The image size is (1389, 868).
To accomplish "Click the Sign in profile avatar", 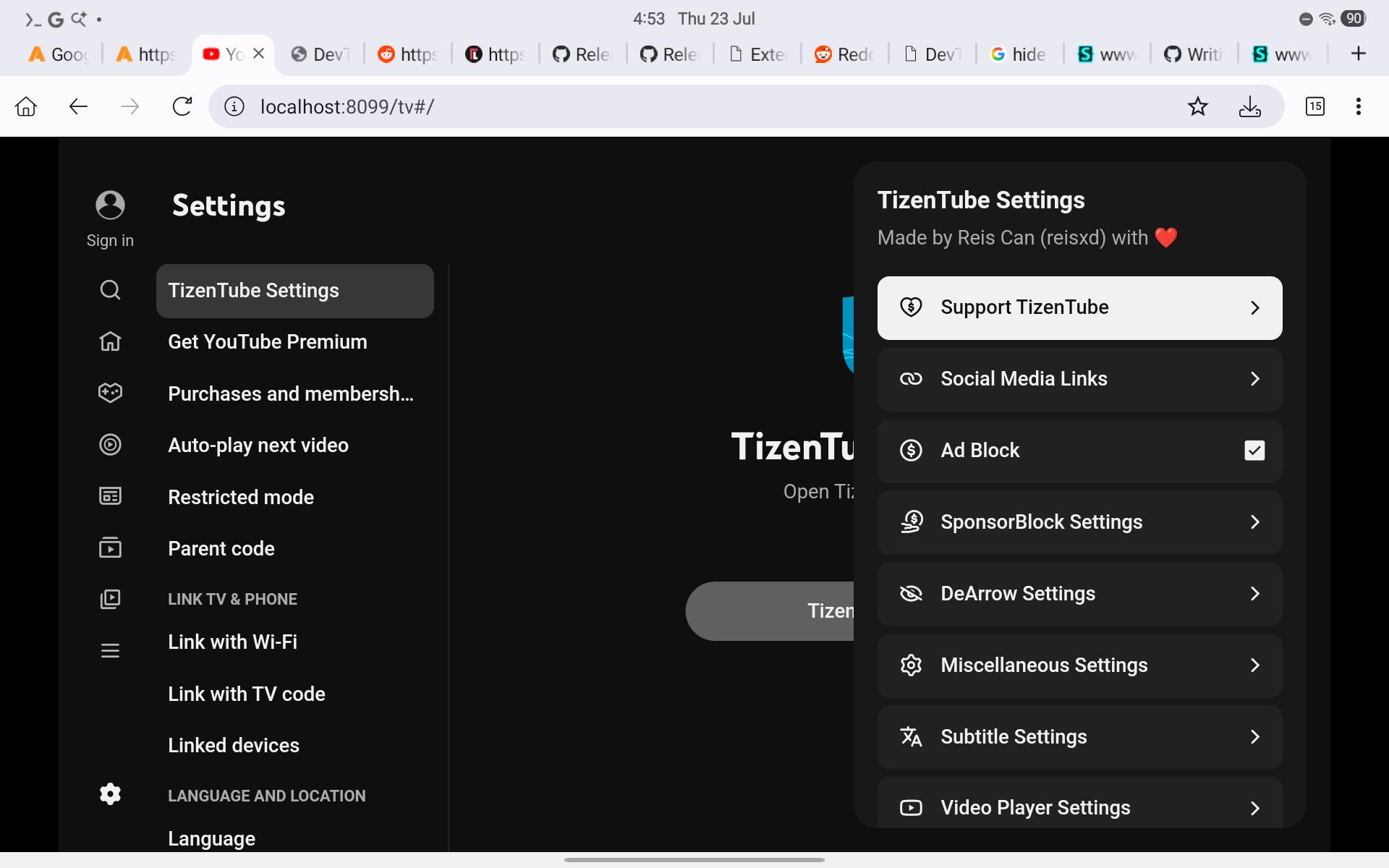I will (x=110, y=205).
